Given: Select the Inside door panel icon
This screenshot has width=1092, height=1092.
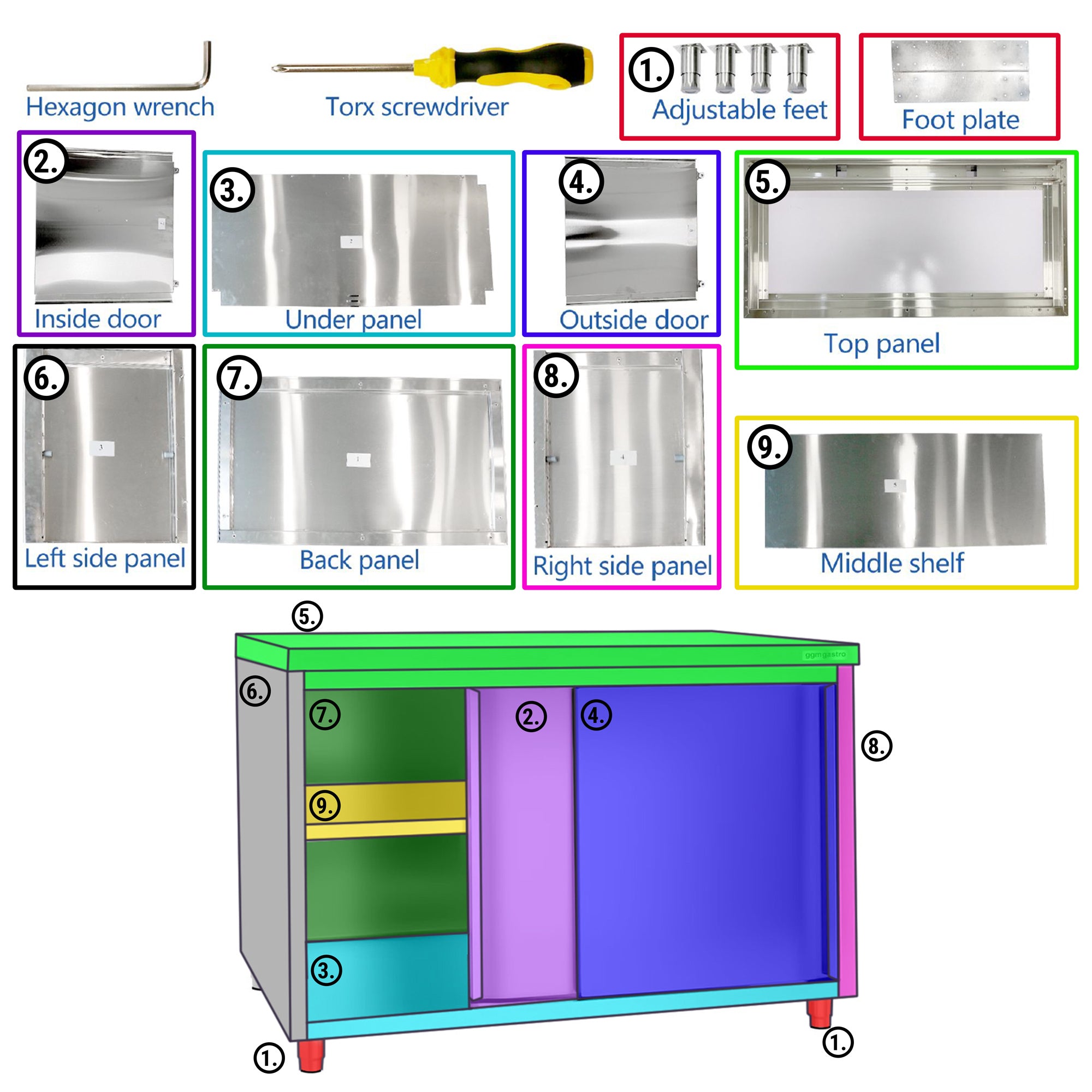Looking at the screenshot, I should coord(100,220).
